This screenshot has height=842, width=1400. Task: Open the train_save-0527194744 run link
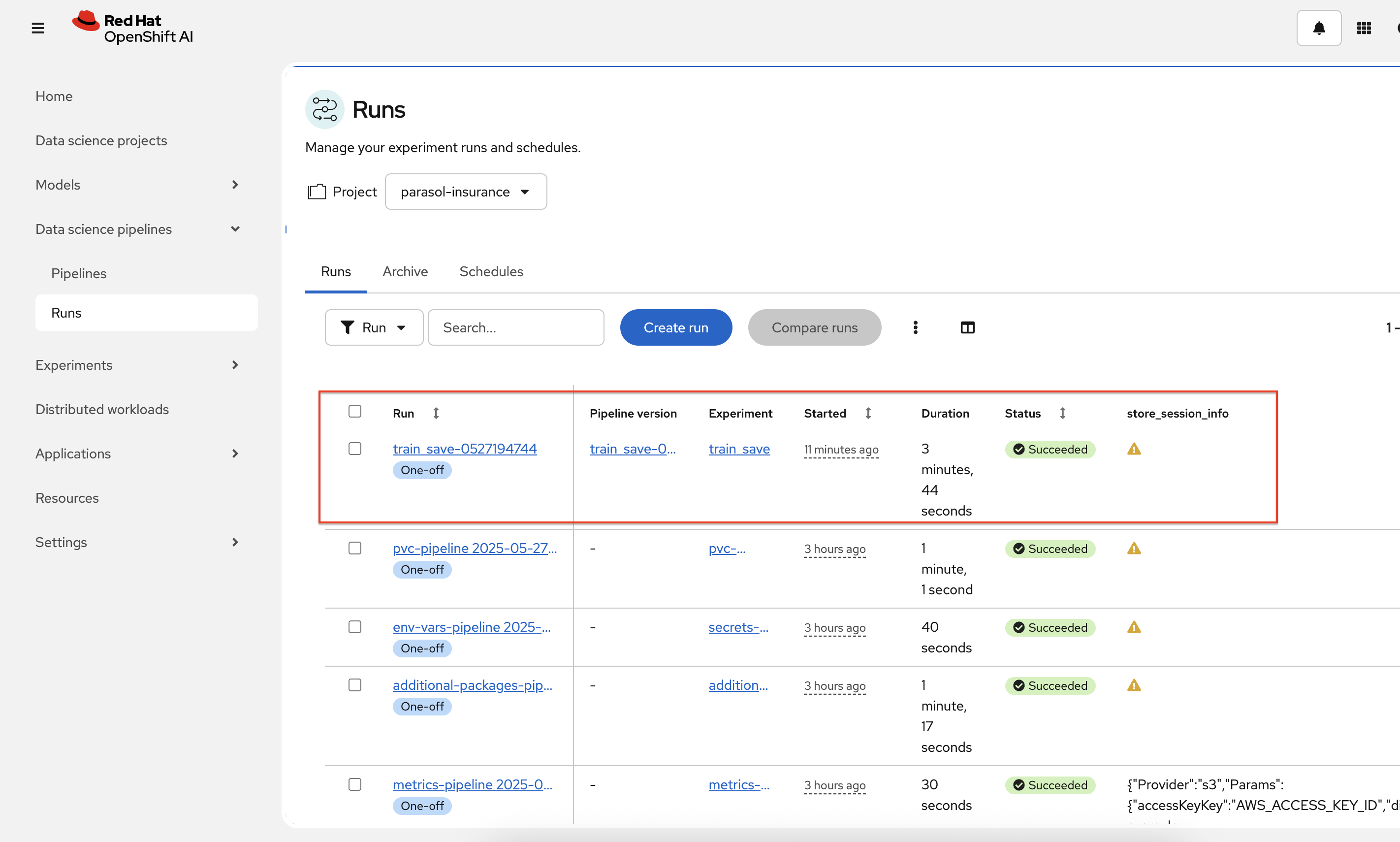pos(465,449)
